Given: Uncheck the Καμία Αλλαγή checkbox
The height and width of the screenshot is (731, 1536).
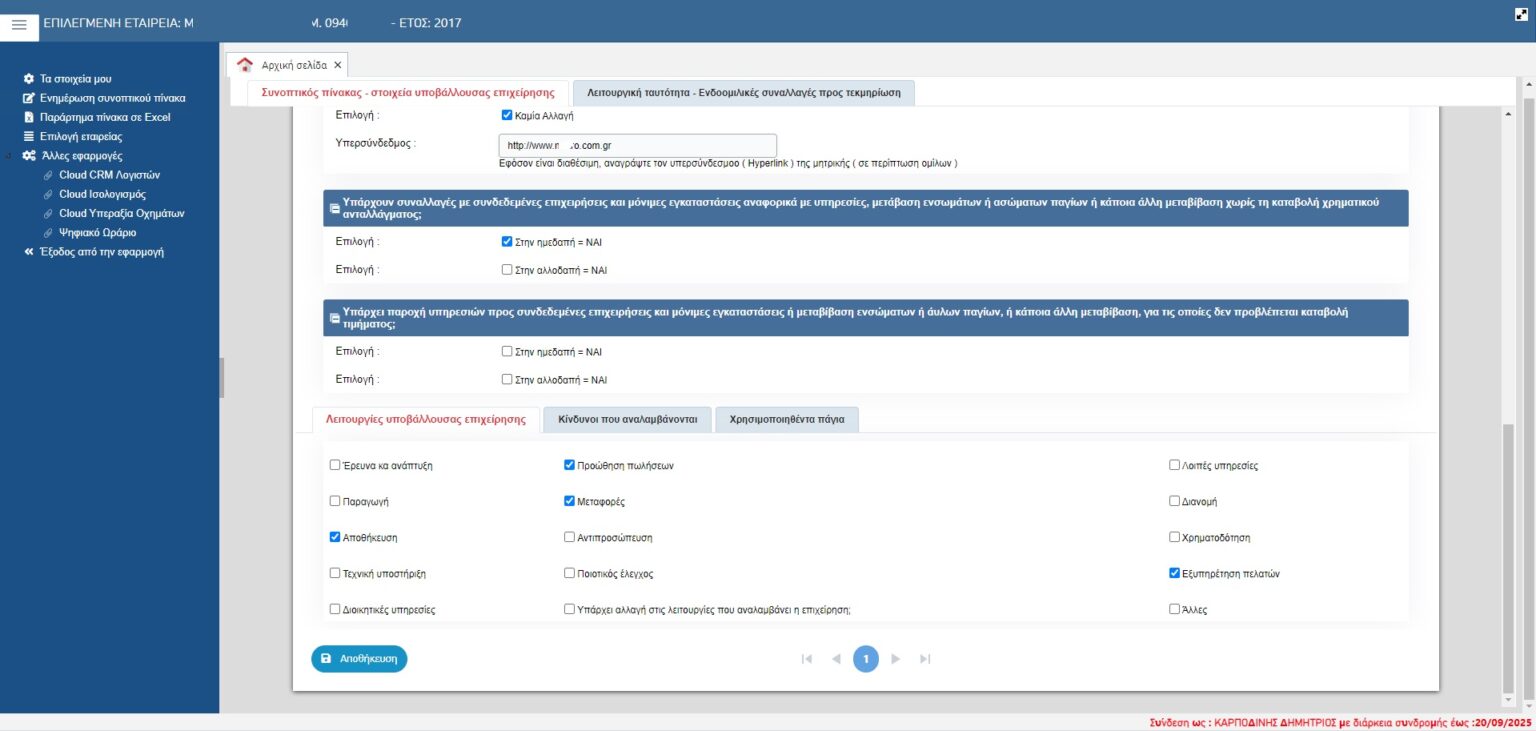Looking at the screenshot, I should tap(507, 115).
